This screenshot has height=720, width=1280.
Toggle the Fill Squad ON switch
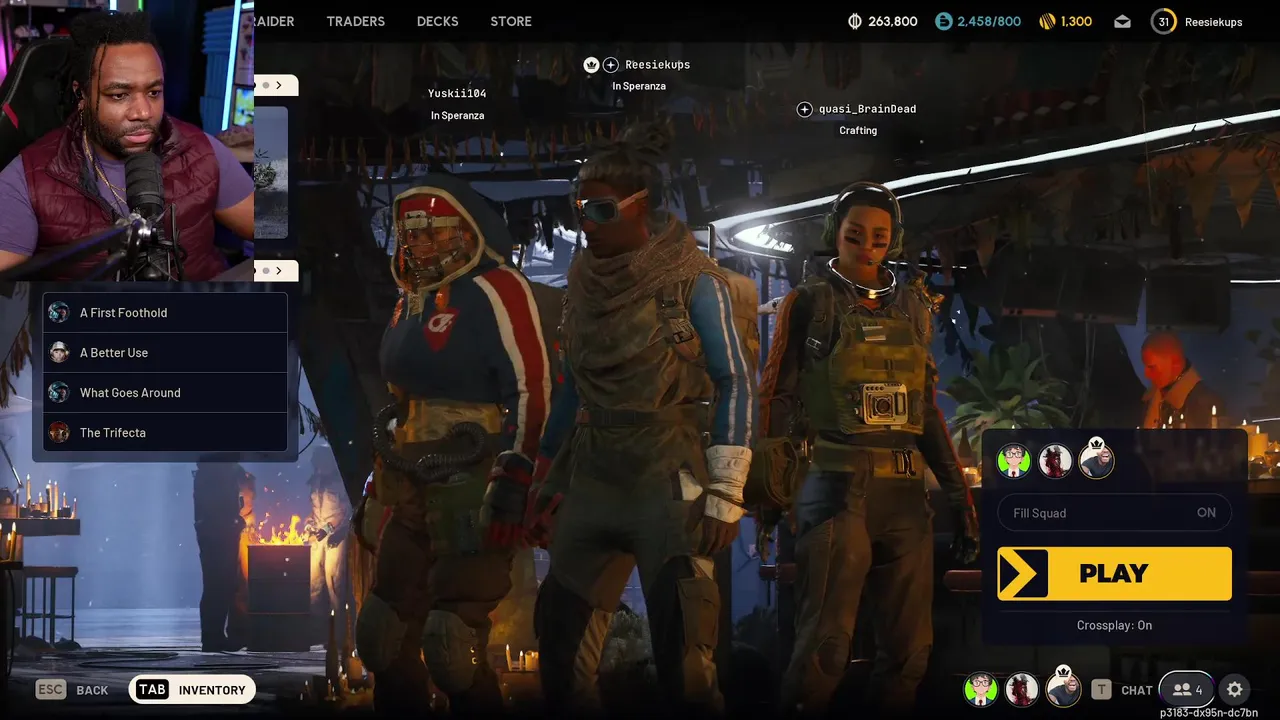pyautogui.click(x=1114, y=513)
